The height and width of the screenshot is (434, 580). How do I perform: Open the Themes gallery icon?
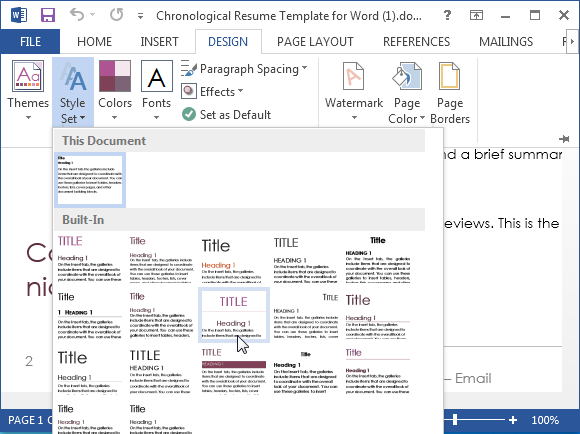coord(28,76)
